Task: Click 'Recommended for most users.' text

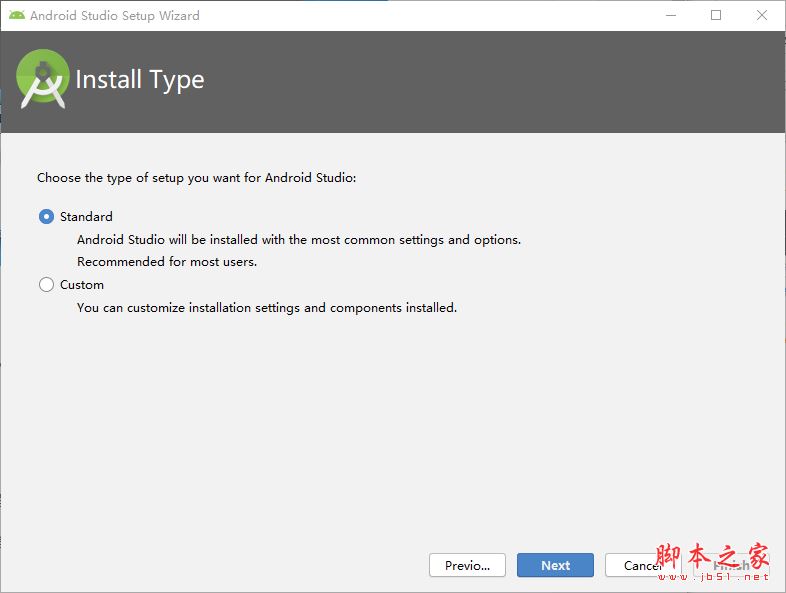Action: click(167, 262)
